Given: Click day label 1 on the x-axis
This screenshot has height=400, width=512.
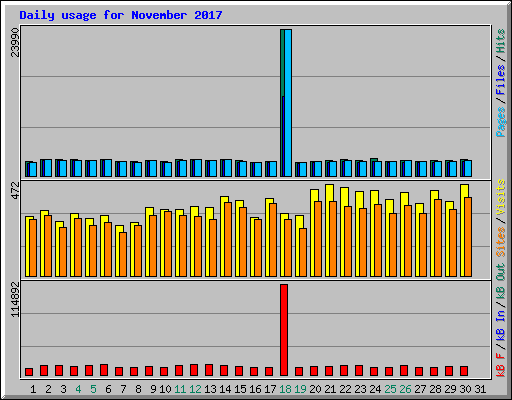Looking at the screenshot, I should click(x=33, y=389).
